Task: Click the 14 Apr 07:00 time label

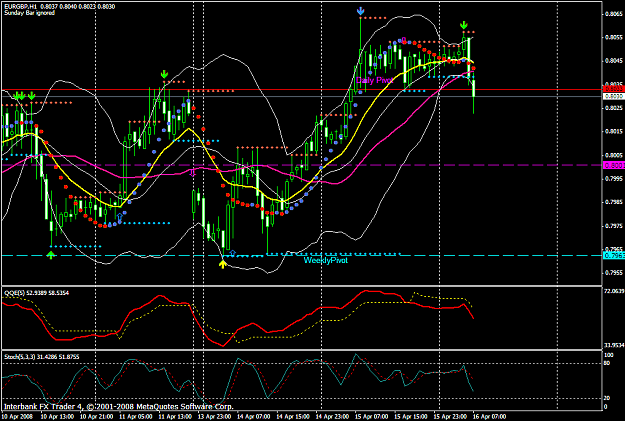Action: coord(254,417)
